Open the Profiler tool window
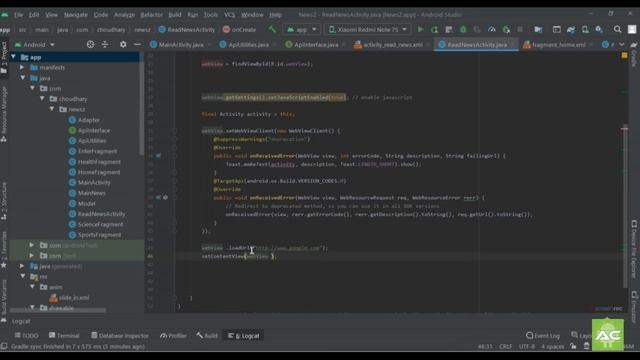Screen dimensions: 640x360 [173, 336]
